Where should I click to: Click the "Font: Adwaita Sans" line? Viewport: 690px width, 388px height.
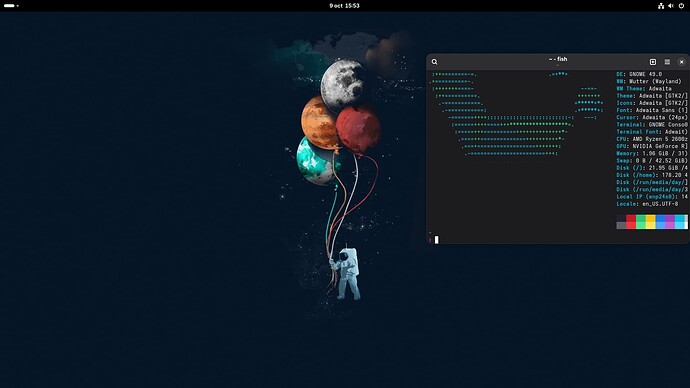(652, 110)
